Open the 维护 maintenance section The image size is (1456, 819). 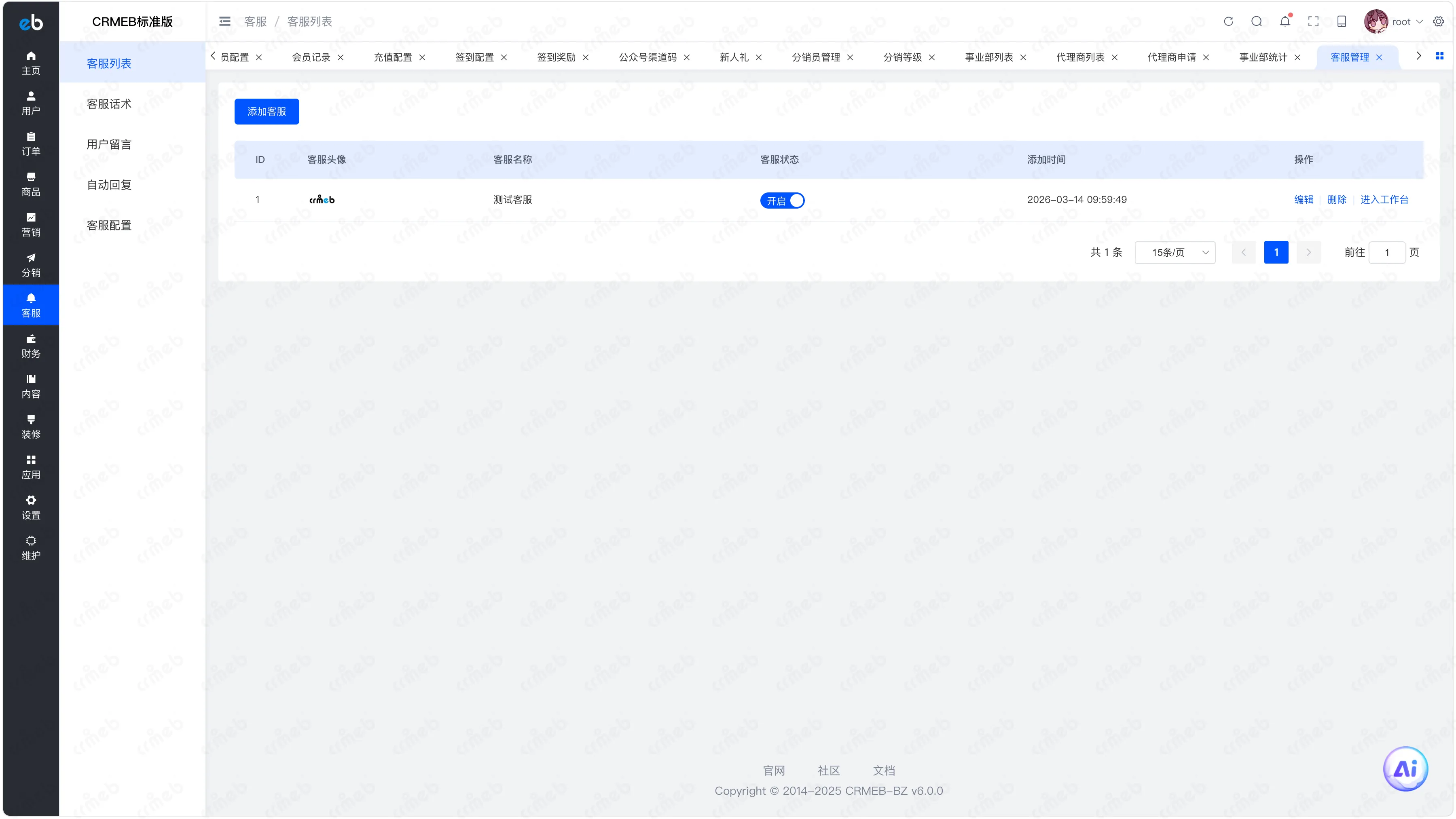31,548
